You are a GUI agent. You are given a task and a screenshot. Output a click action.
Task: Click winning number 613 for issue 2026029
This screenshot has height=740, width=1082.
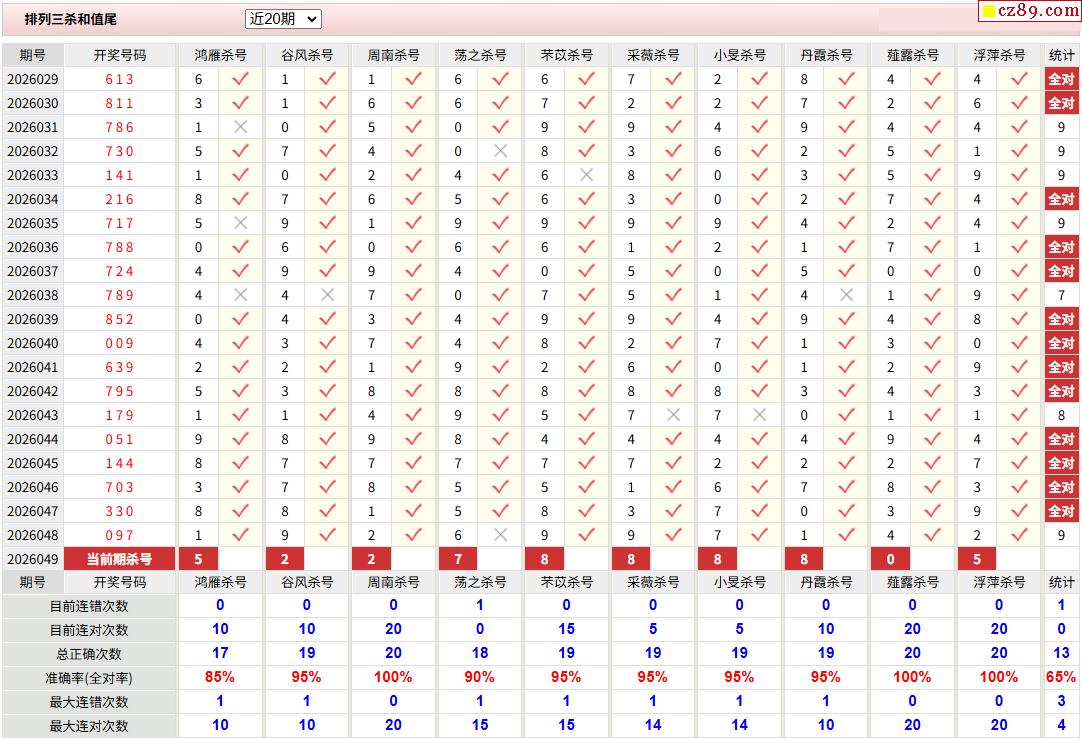click(x=119, y=79)
